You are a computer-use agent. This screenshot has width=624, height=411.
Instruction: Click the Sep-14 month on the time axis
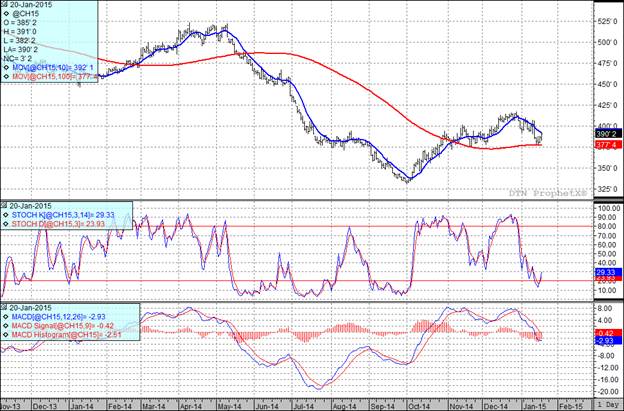[381, 407]
